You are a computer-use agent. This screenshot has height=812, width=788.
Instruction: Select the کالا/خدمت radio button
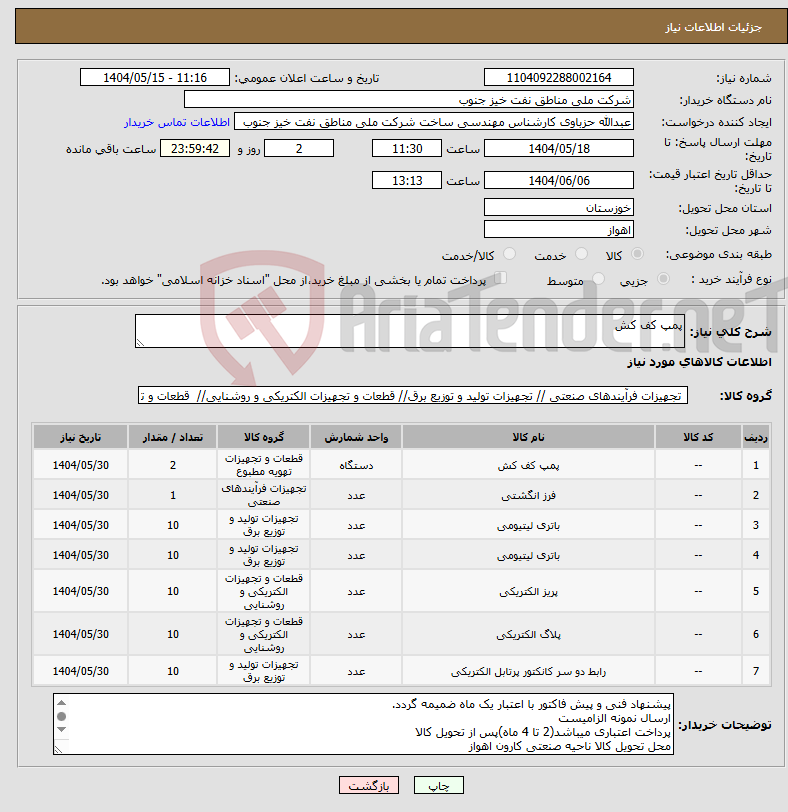click(x=509, y=254)
